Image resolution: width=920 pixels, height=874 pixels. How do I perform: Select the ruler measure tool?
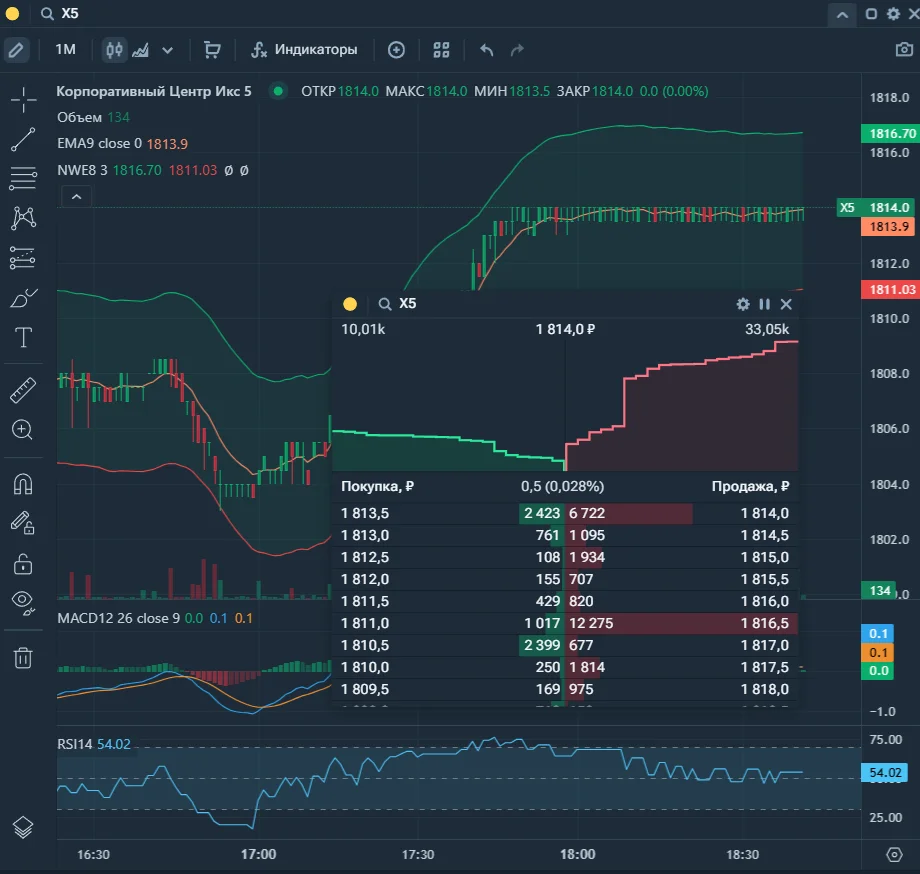point(23,390)
